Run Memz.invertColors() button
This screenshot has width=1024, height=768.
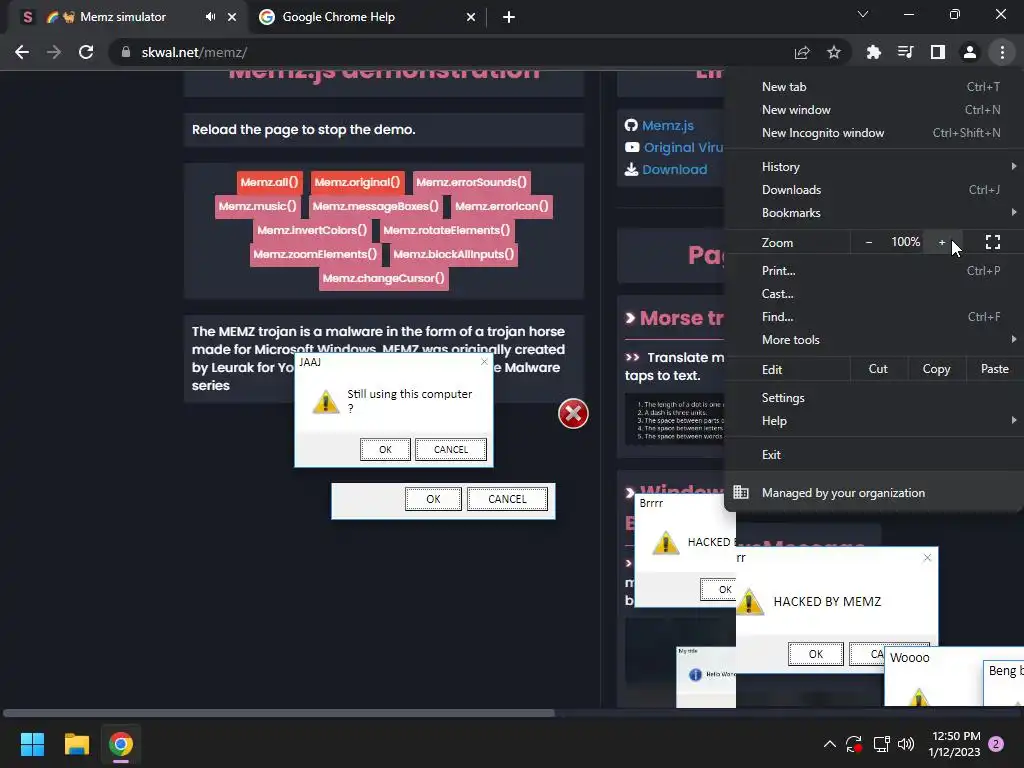312,230
